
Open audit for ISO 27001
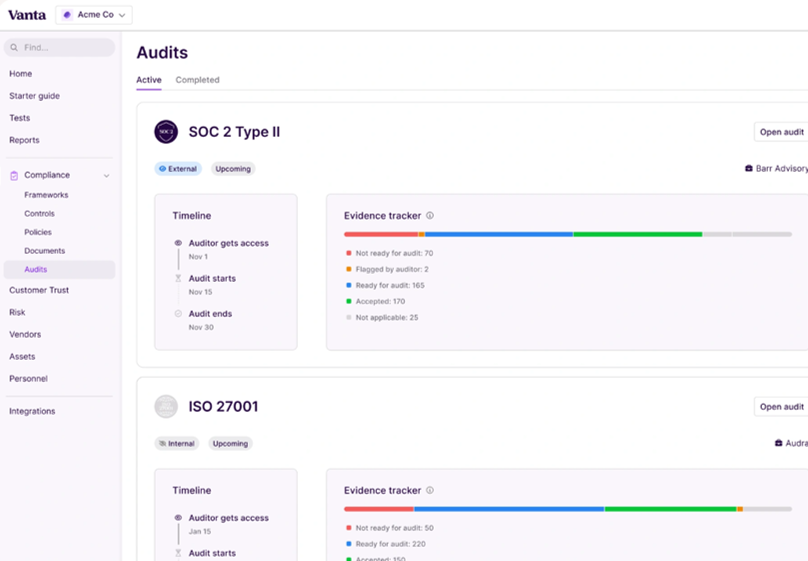(x=781, y=407)
